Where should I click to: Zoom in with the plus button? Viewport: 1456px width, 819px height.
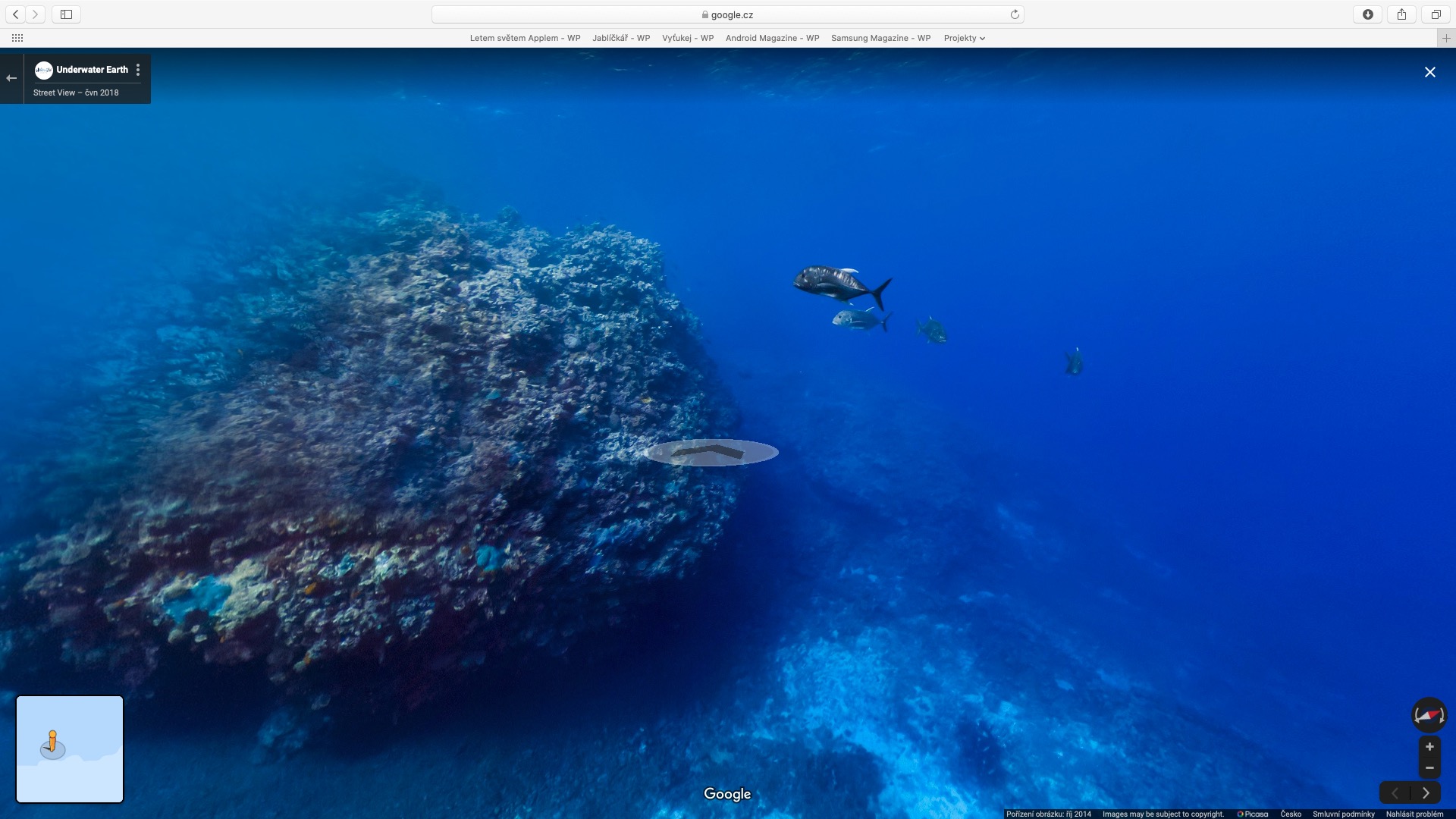point(1429,747)
